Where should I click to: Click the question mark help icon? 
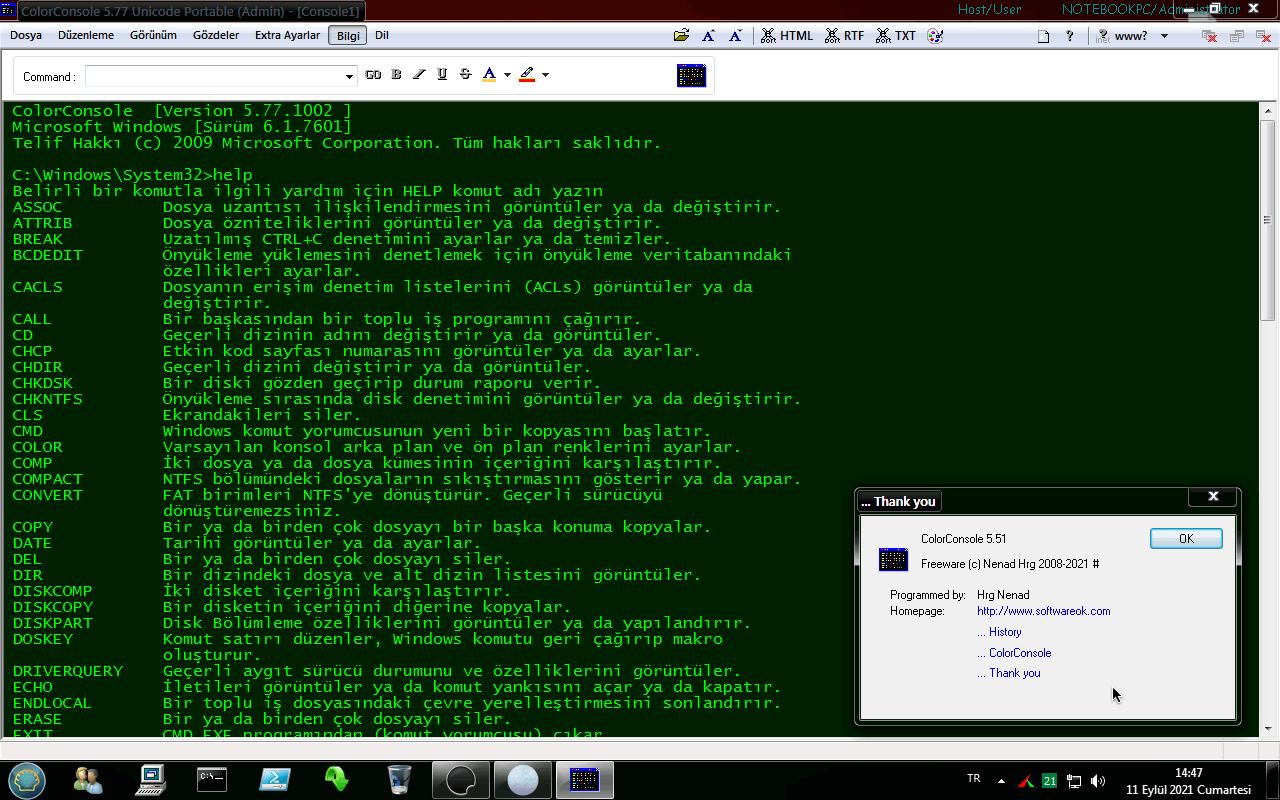coord(1069,35)
